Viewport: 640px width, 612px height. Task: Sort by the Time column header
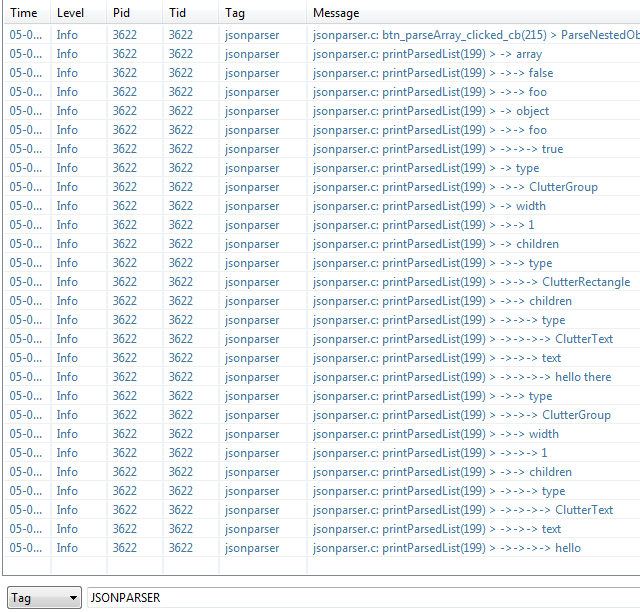click(24, 13)
